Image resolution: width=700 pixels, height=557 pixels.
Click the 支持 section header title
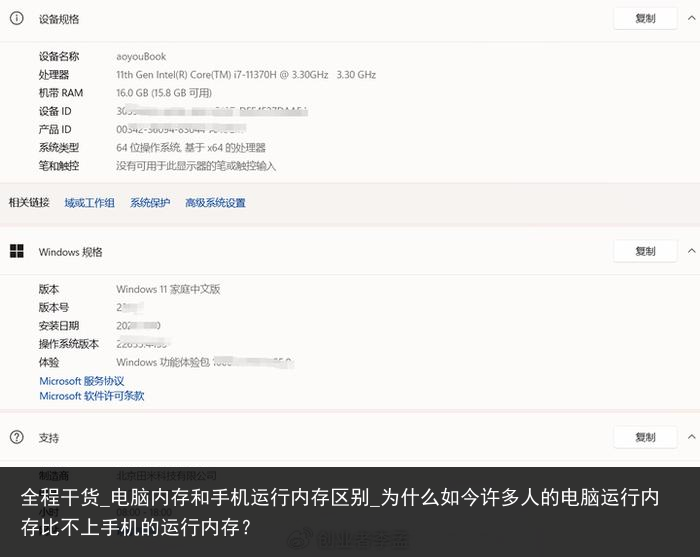(x=49, y=438)
